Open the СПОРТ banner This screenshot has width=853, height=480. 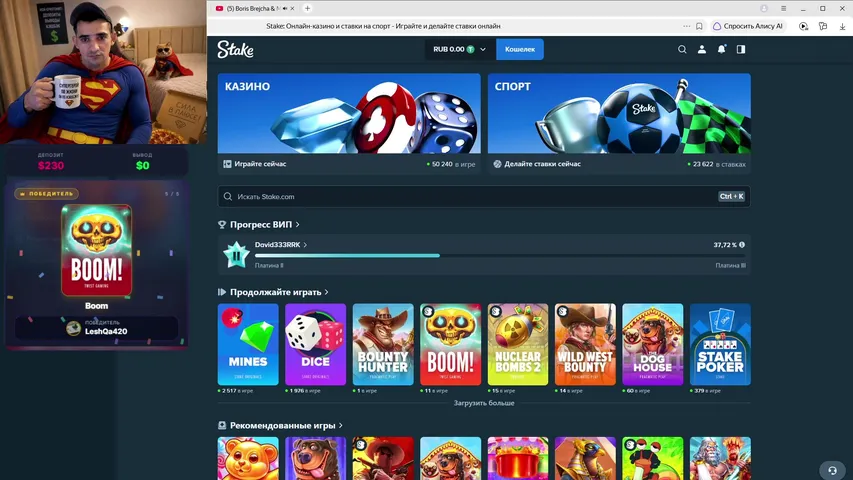619,113
